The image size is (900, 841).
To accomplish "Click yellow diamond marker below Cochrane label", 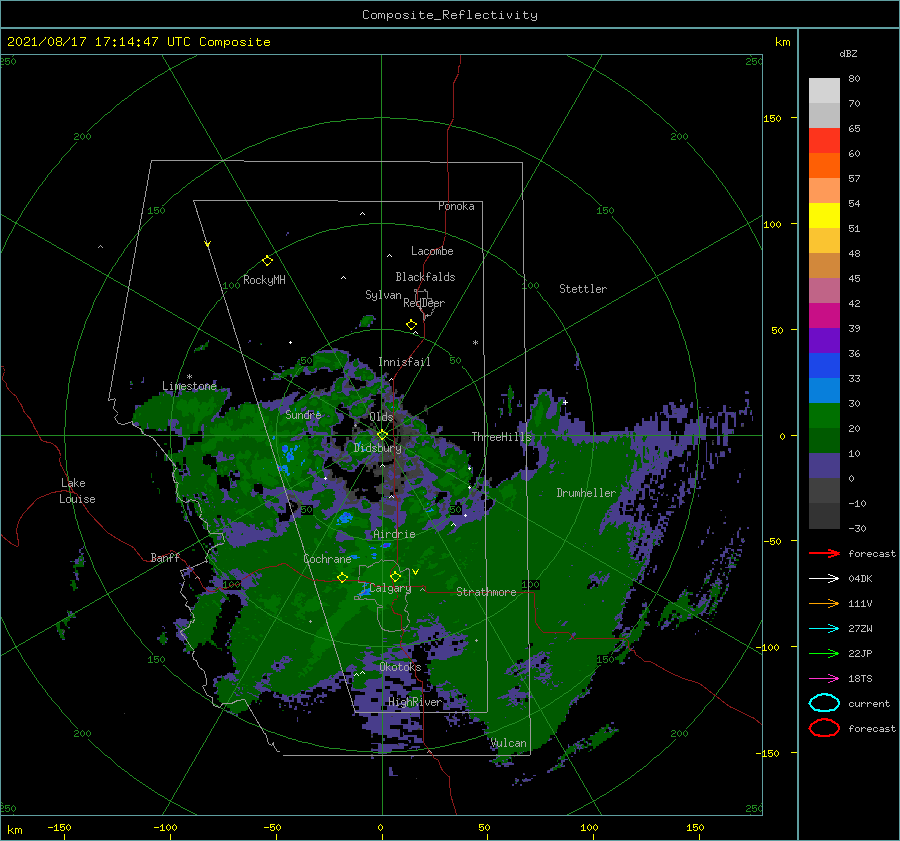I will tap(342, 577).
